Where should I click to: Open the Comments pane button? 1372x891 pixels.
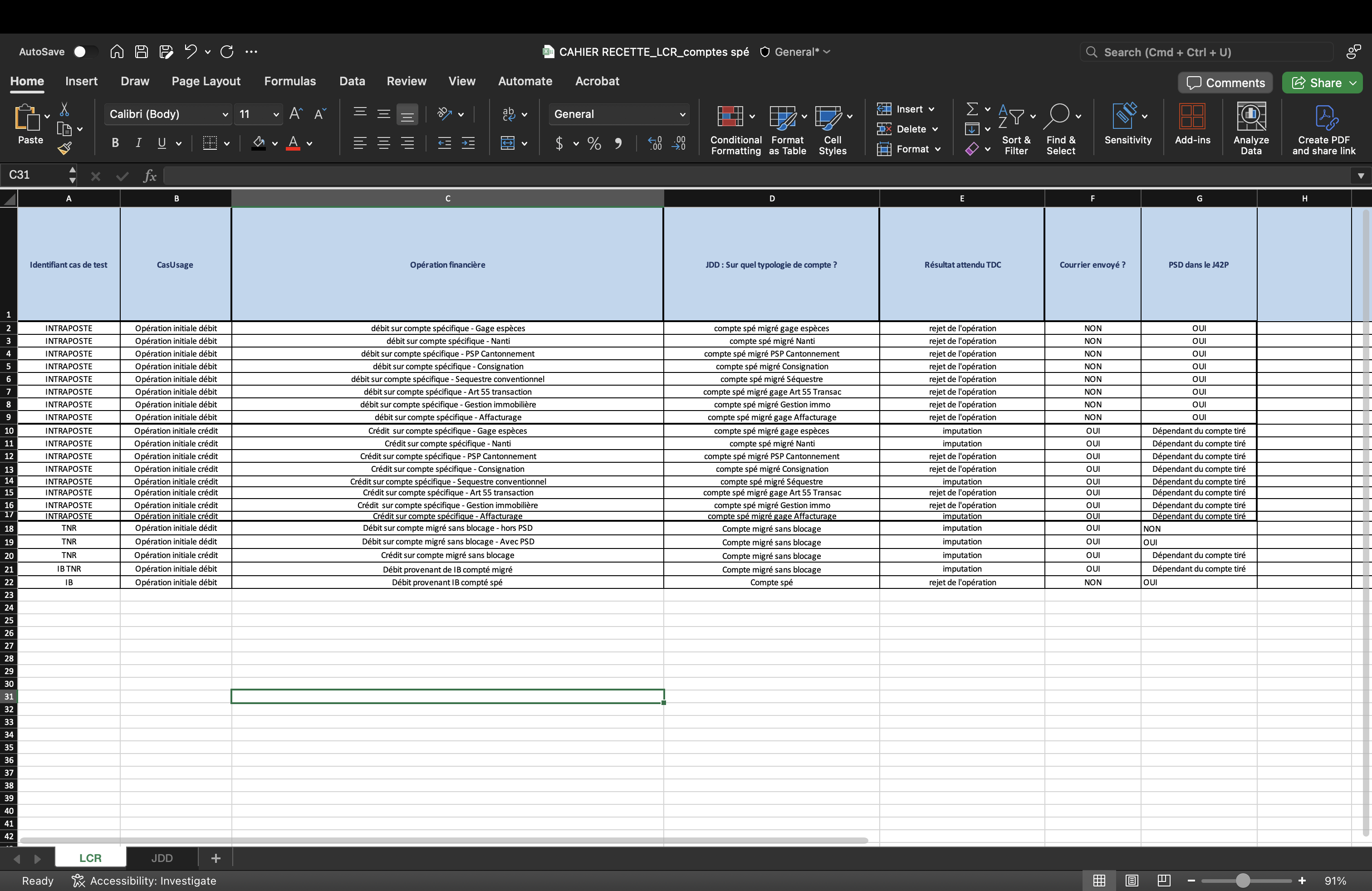click(1225, 83)
